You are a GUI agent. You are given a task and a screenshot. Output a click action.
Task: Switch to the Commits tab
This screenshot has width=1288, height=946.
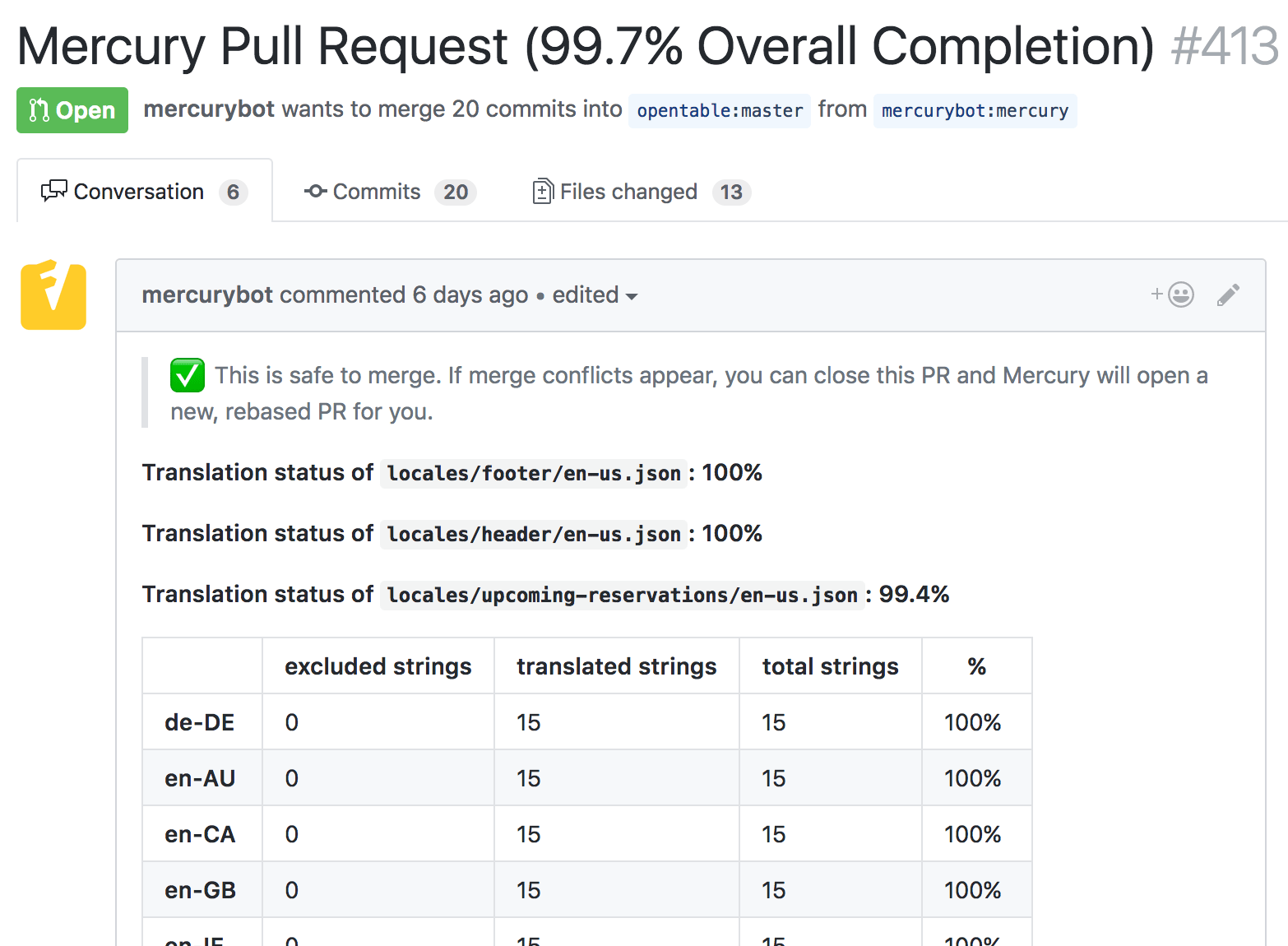click(390, 192)
